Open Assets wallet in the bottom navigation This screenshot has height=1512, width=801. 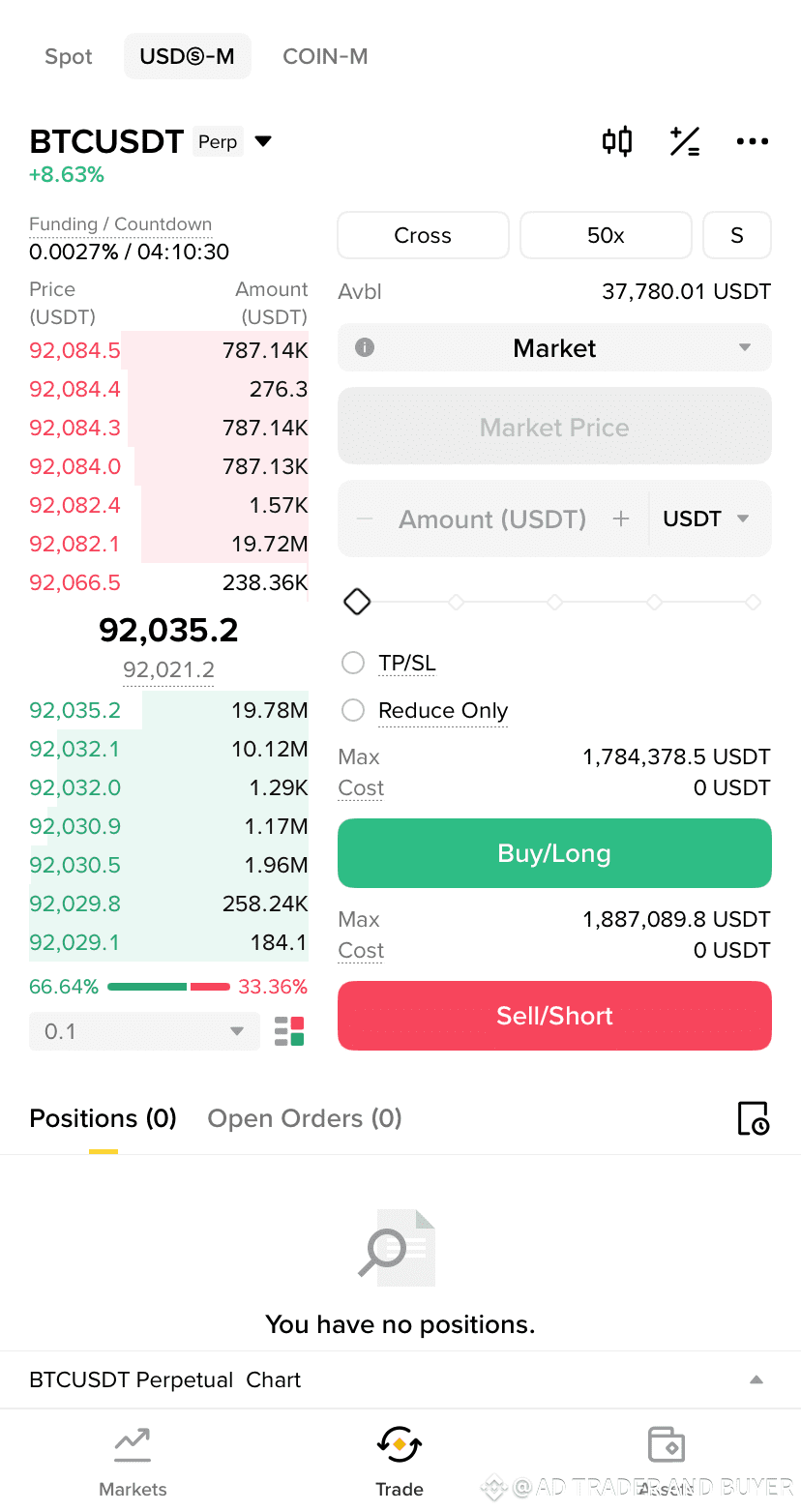[x=666, y=1463]
